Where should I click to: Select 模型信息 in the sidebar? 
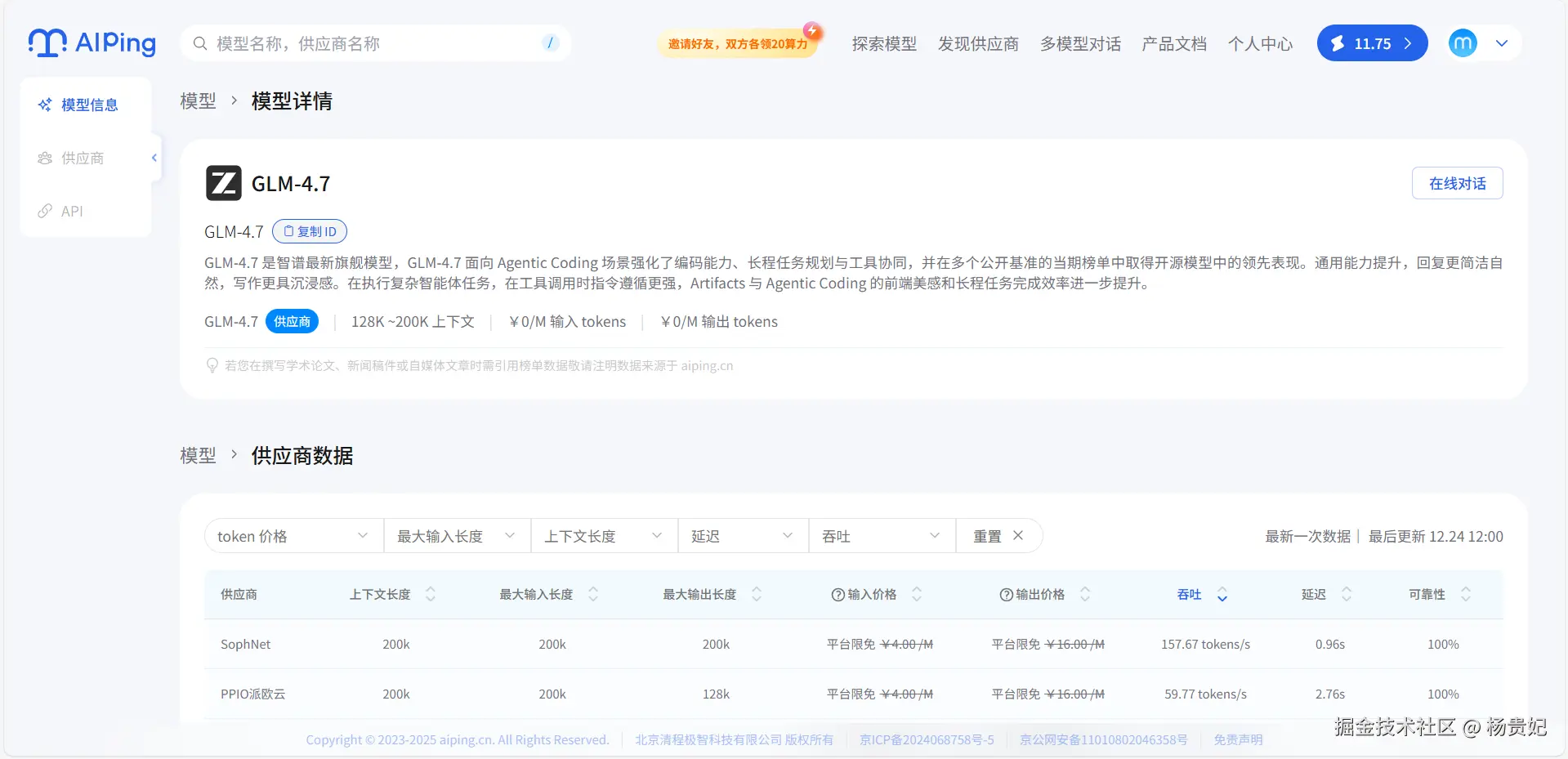86,105
